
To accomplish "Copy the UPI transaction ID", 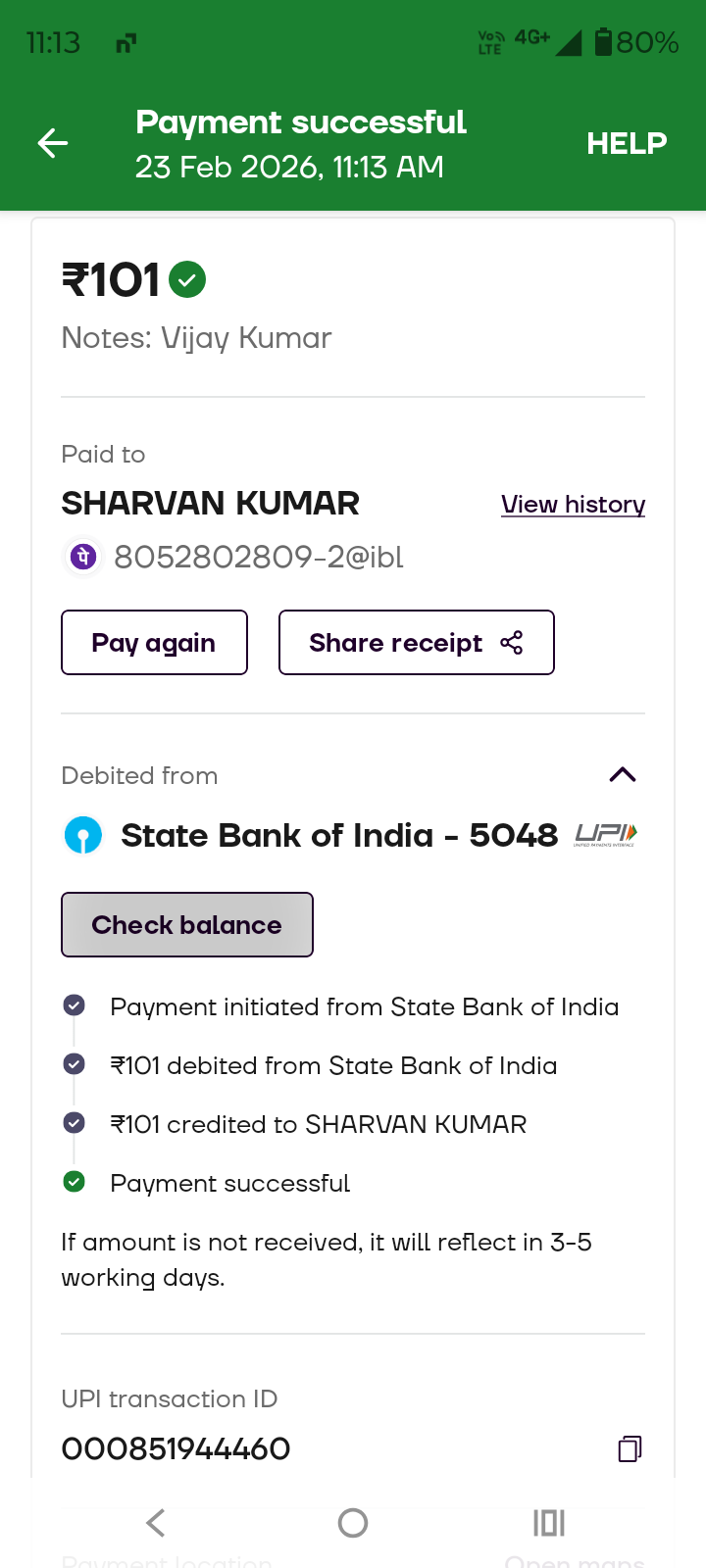I will pyautogui.click(x=630, y=1448).
